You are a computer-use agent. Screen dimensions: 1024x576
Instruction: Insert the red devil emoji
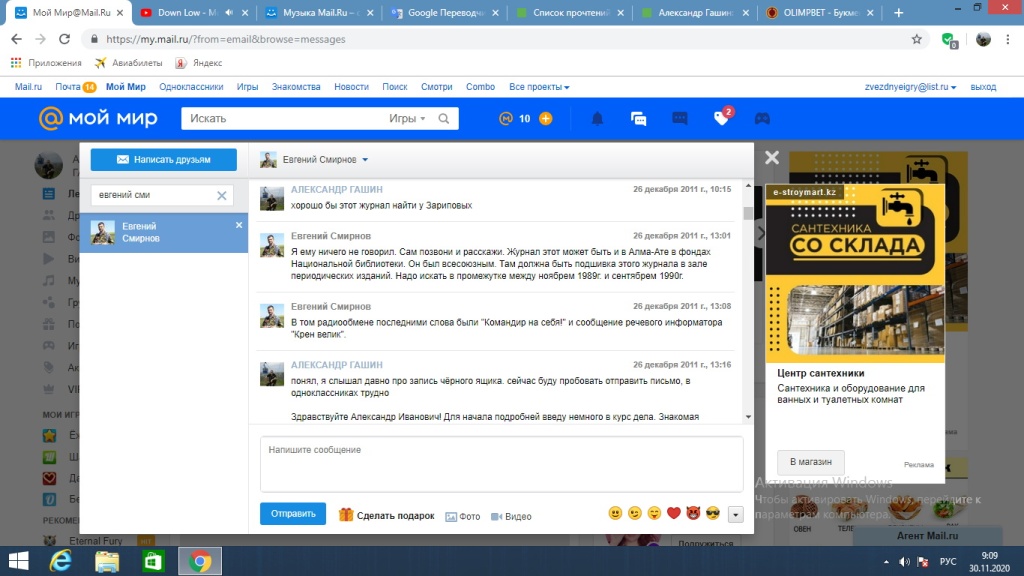(x=693, y=513)
